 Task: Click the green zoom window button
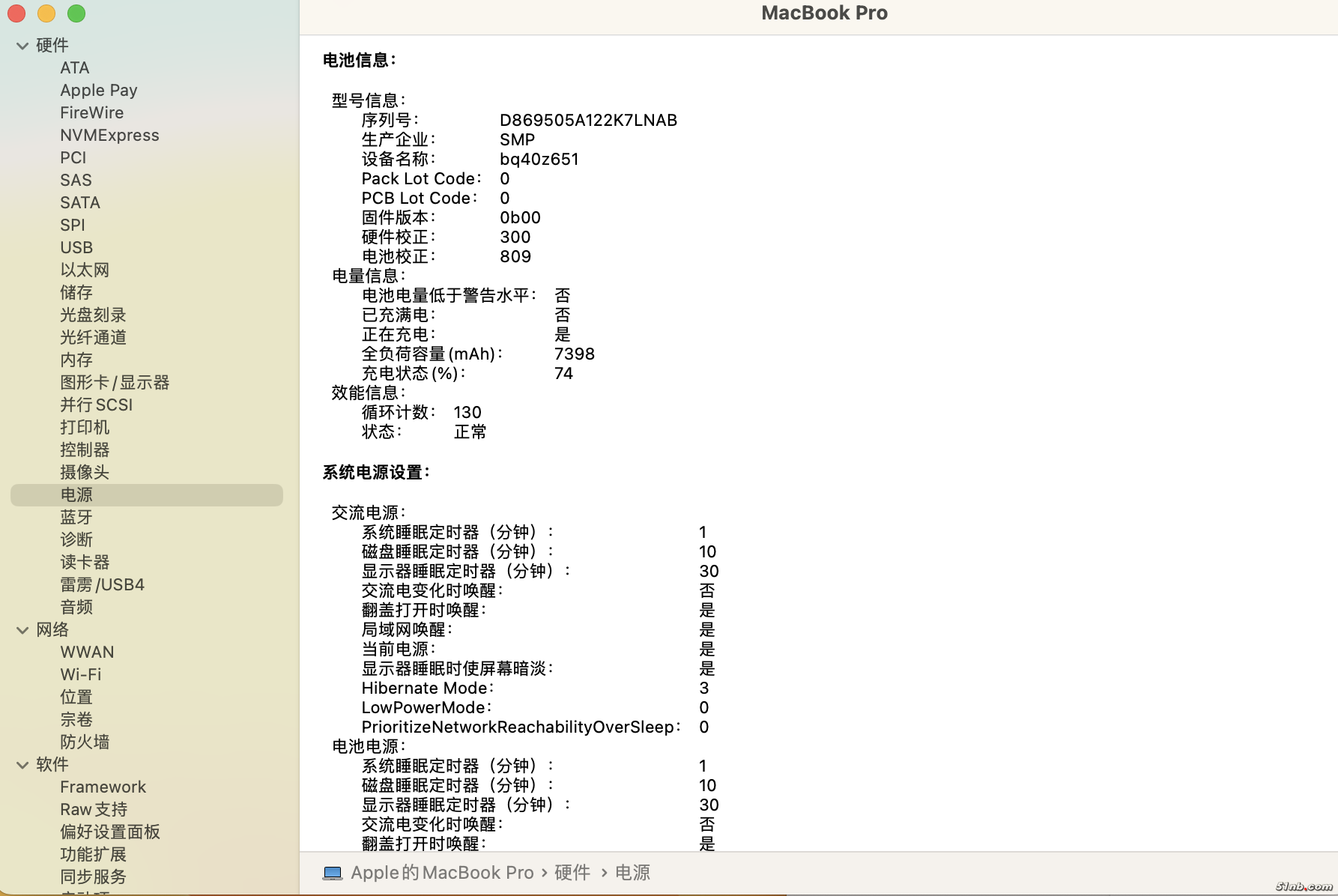pyautogui.click(x=76, y=13)
